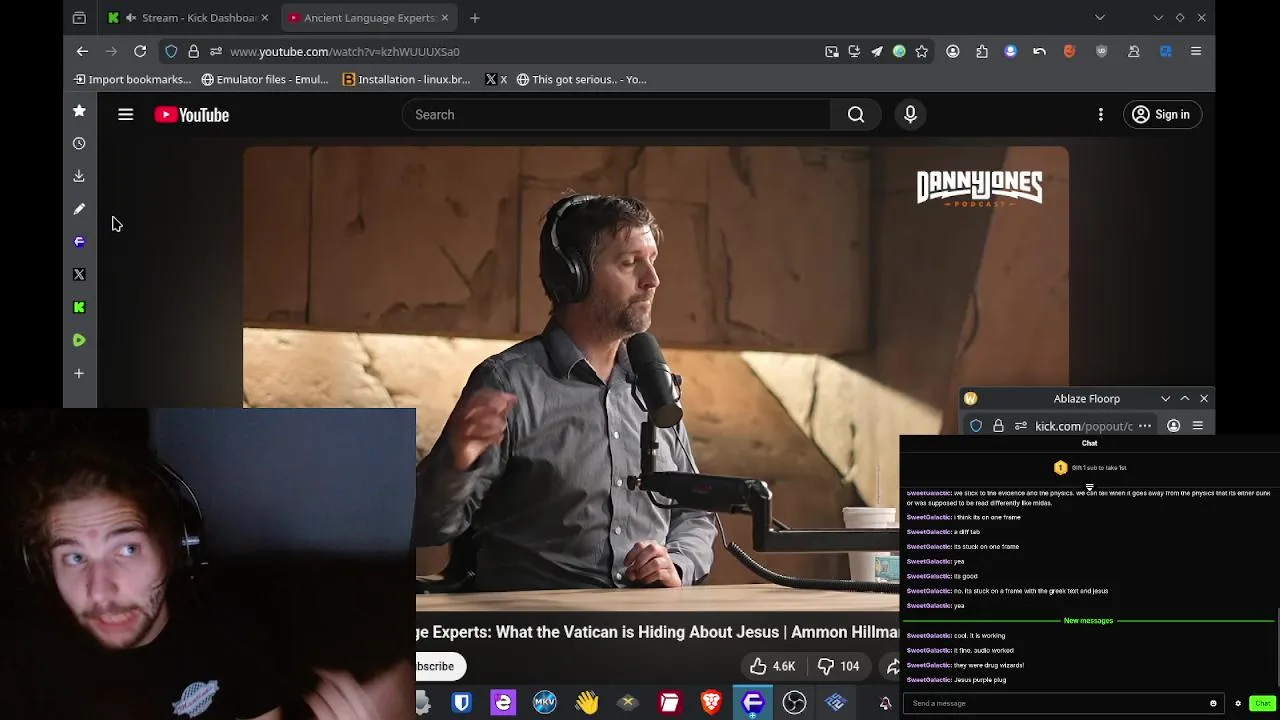Viewport: 1280px width, 720px height.
Task: Click the kick.com popout address
Action: [1084, 426]
